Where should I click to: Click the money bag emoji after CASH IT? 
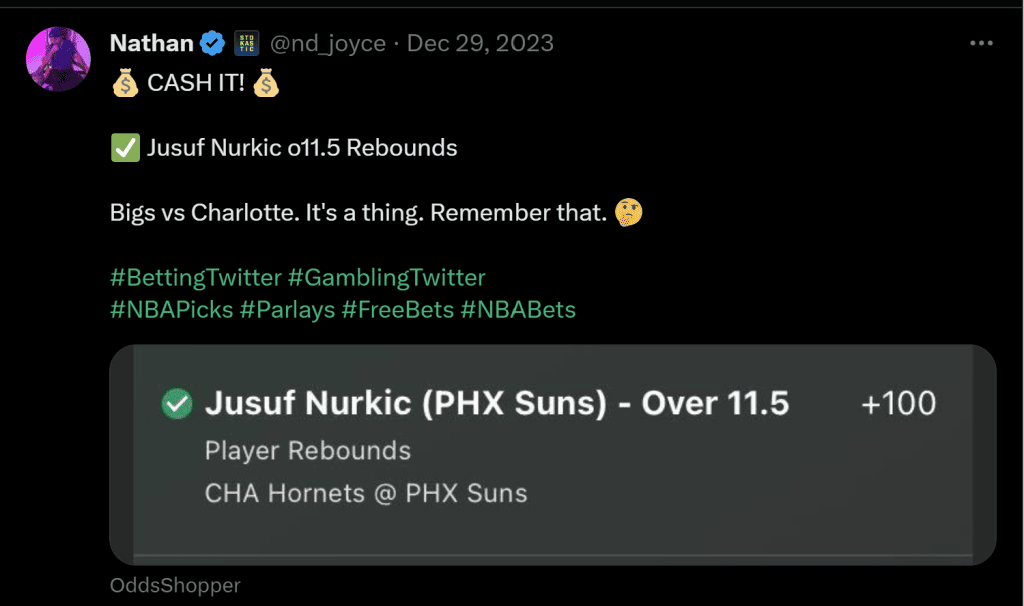pyautogui.click(x=266, y=83)
